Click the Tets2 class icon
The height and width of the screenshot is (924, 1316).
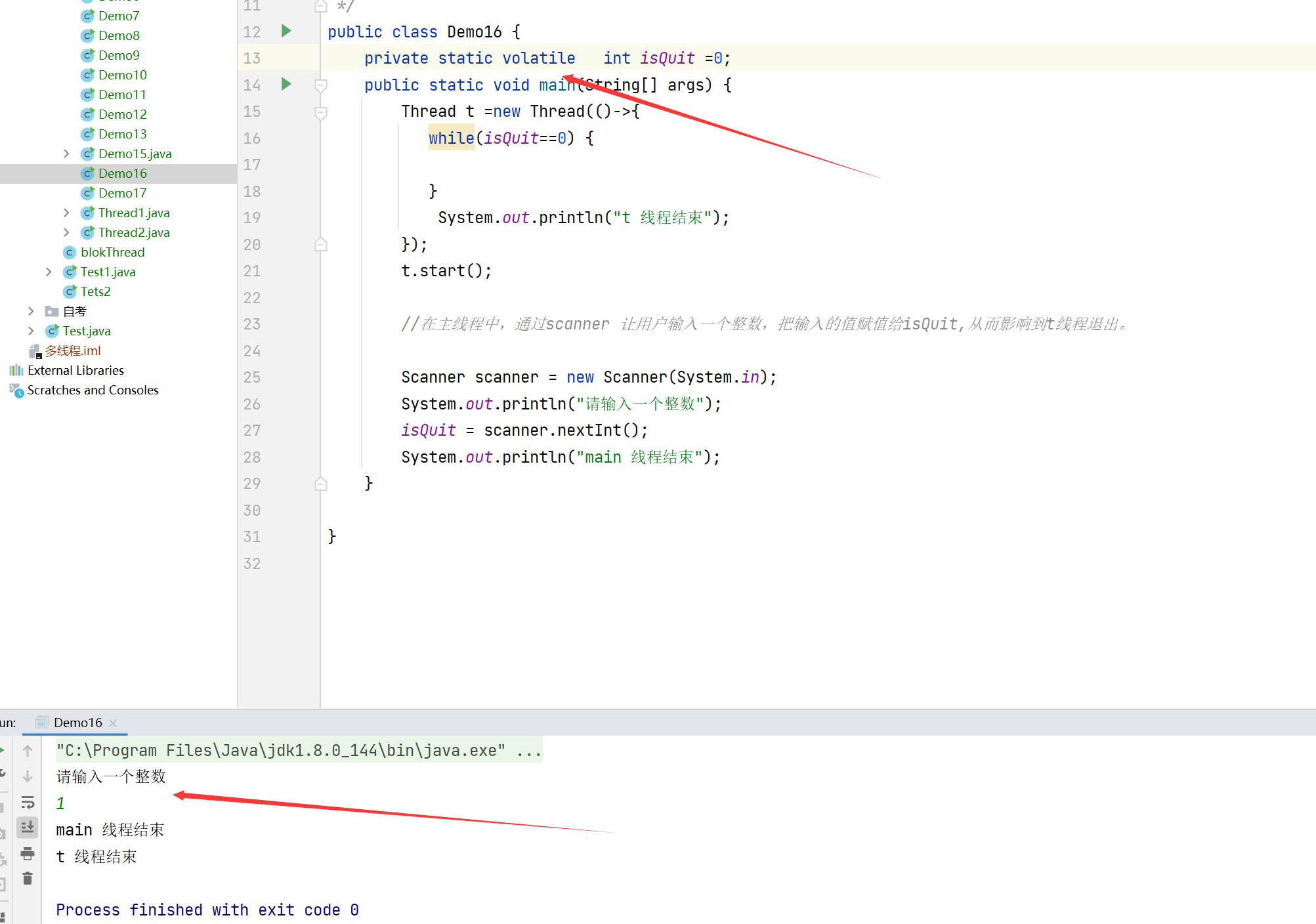coord(70,291)
